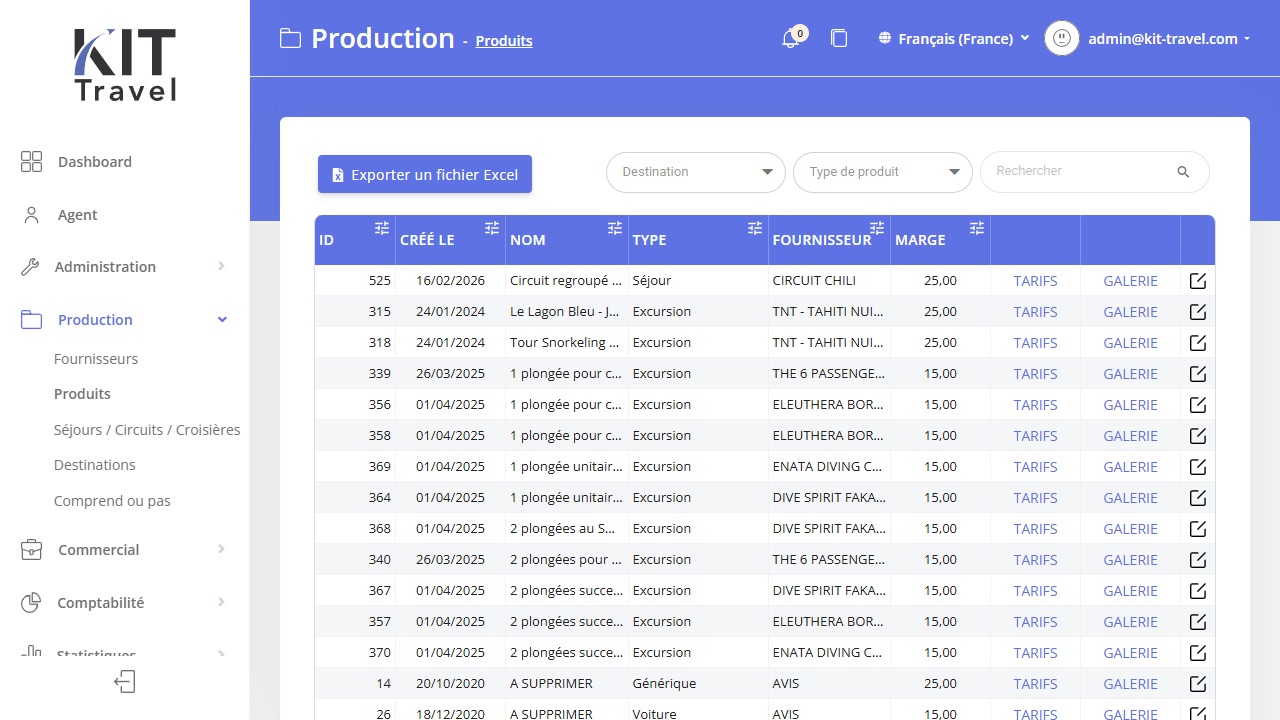Edit product 525 with edit icon

(1198, 281)
